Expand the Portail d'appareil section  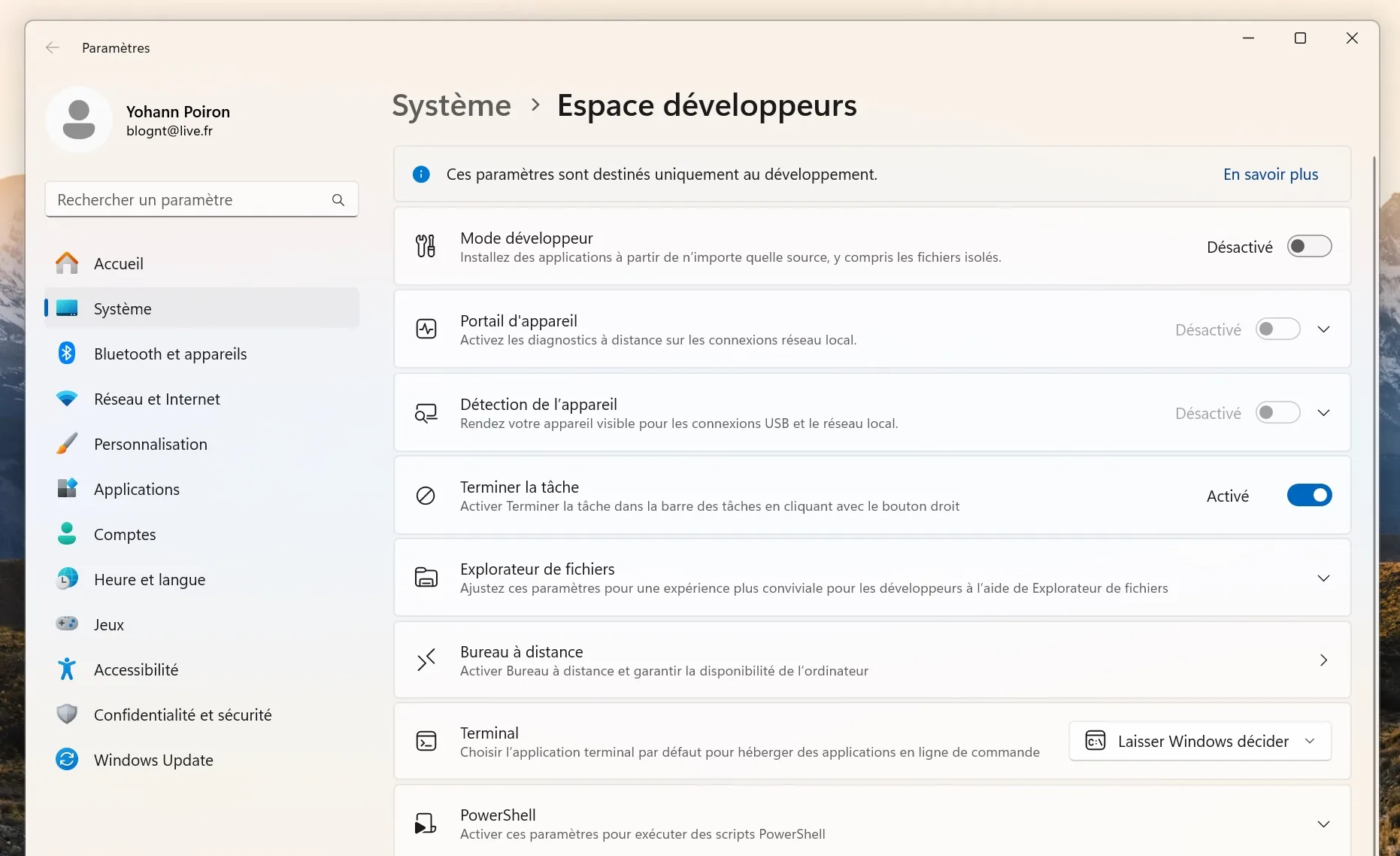[1323, 329]
